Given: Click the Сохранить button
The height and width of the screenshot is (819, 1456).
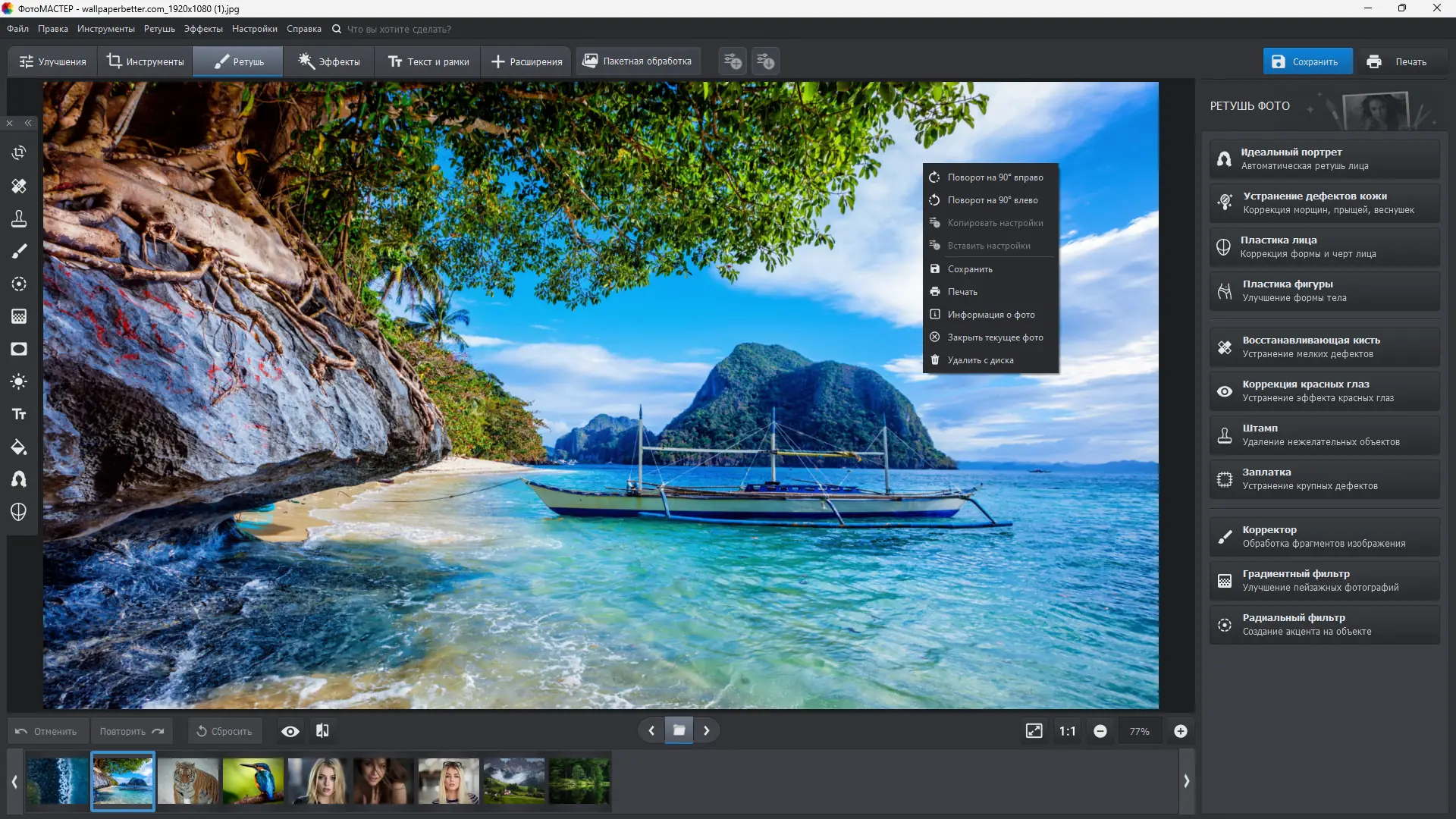Looking at the screenshot, I should 1307,61.
